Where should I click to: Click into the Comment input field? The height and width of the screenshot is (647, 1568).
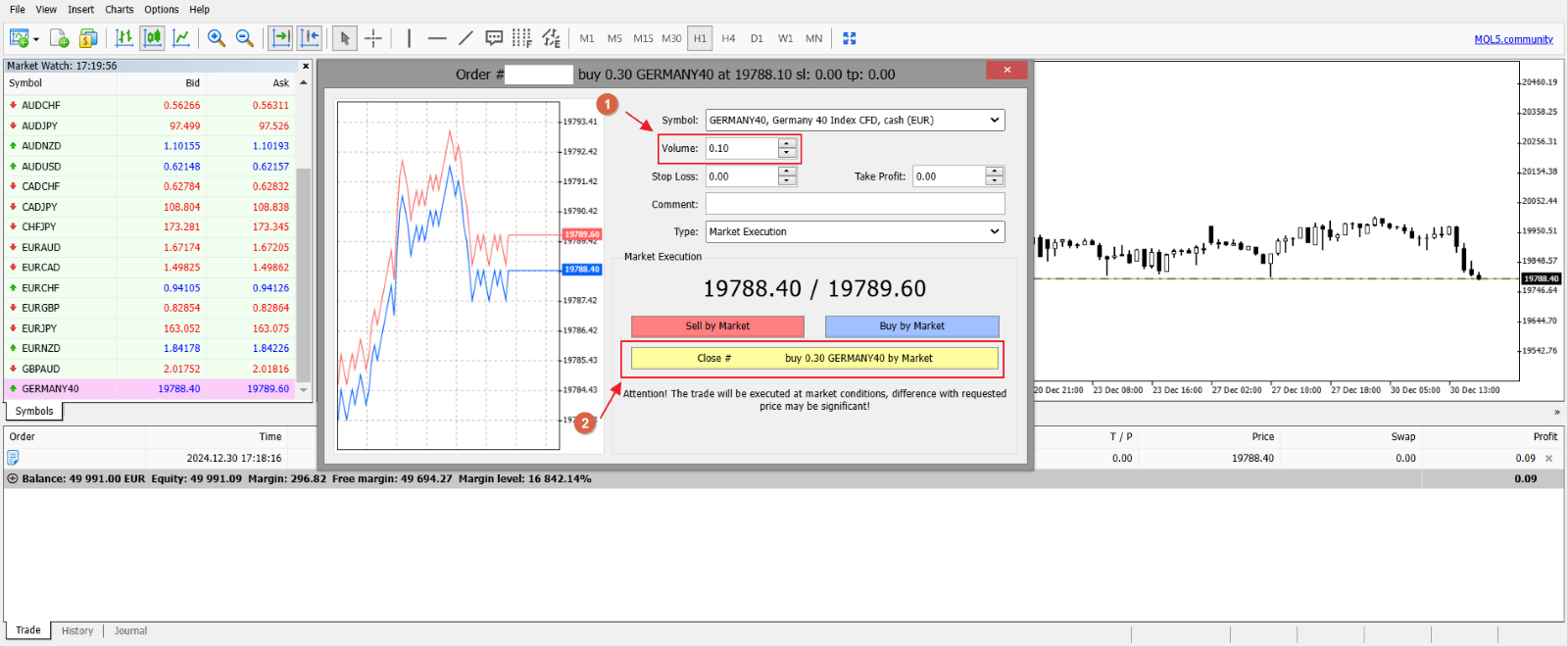(855, 205)
